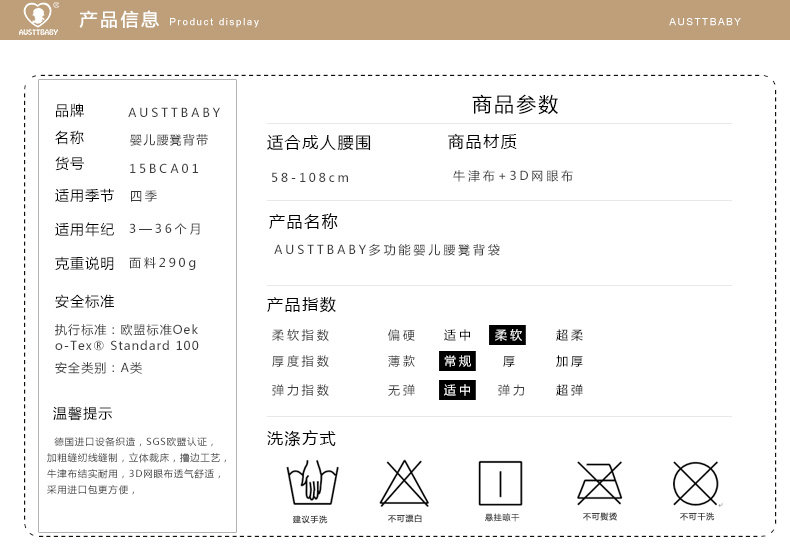Select the highlighted 常规 thickness option
The image size is (790, 546).
[457, 361]
